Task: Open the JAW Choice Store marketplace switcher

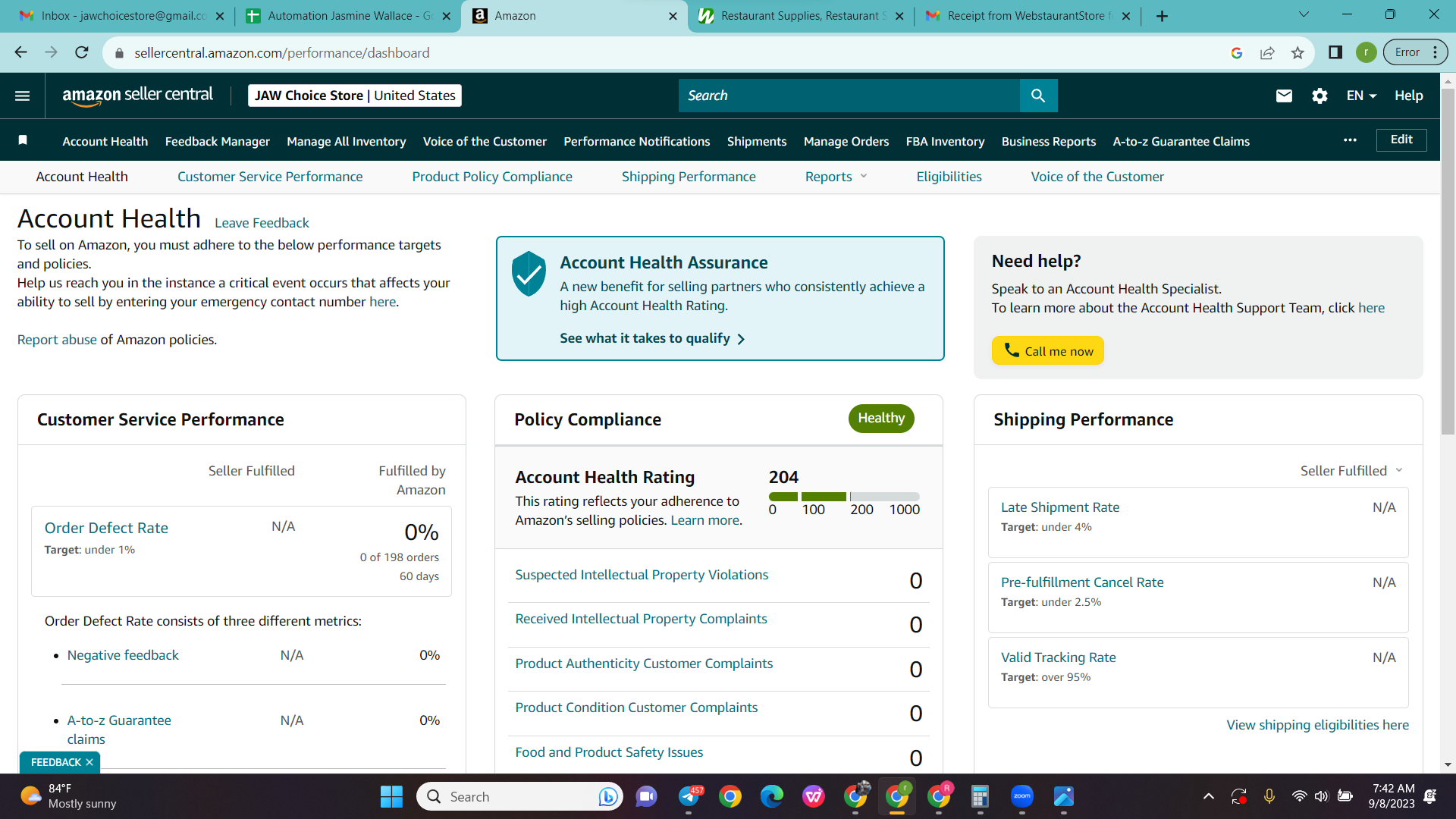Action: (x=355, y=96)
